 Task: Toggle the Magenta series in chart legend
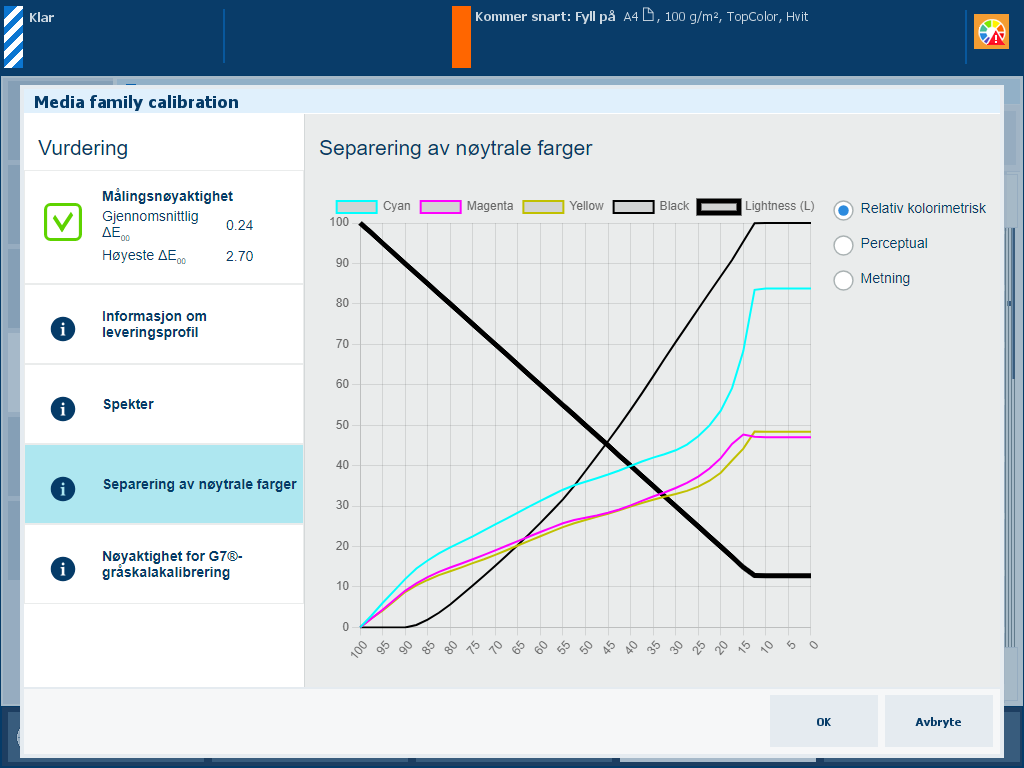(466, 206)
